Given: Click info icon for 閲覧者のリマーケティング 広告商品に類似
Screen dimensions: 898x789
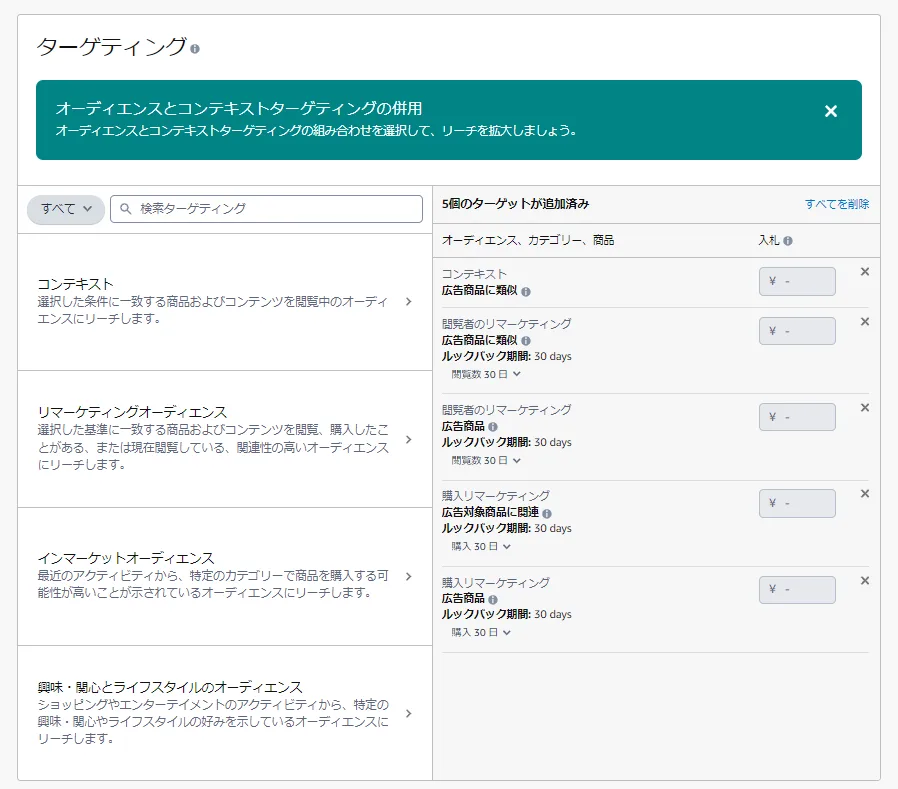Looking at the screenshot, I should pos(526,341).
